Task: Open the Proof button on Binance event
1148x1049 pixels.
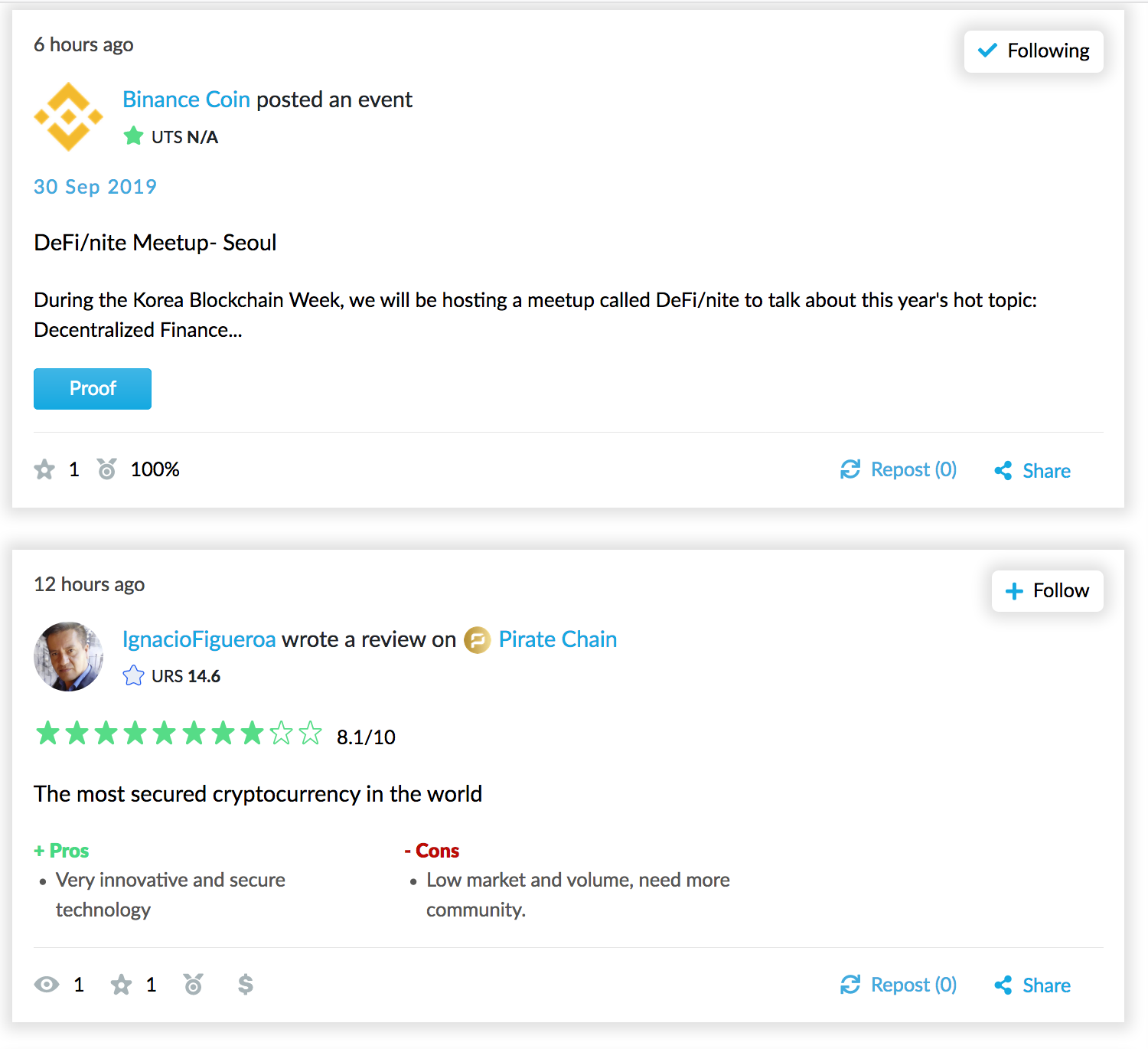Action: click(x=93, y=389)
